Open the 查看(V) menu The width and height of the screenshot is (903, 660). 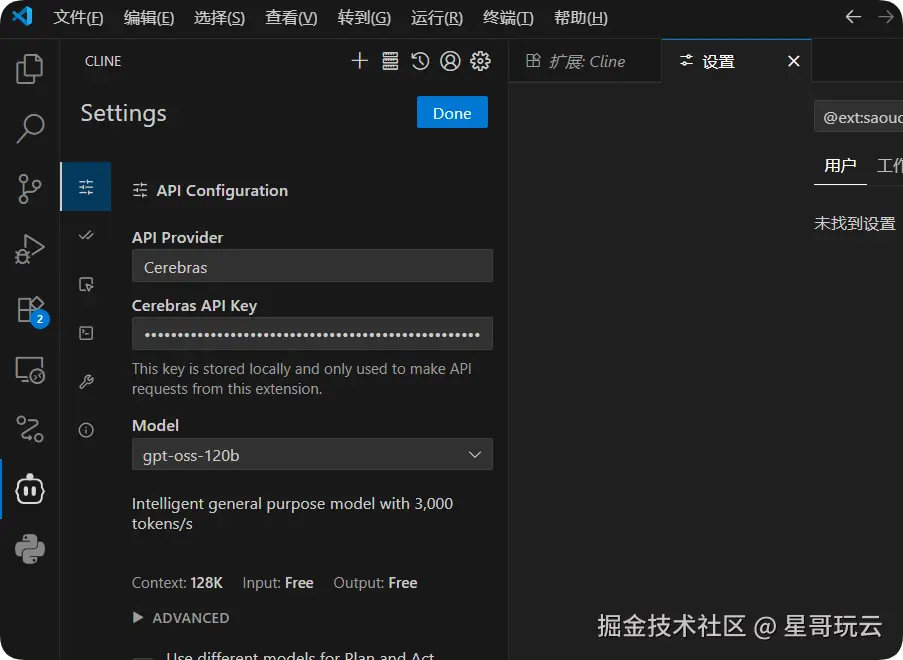tap(291, 18)
